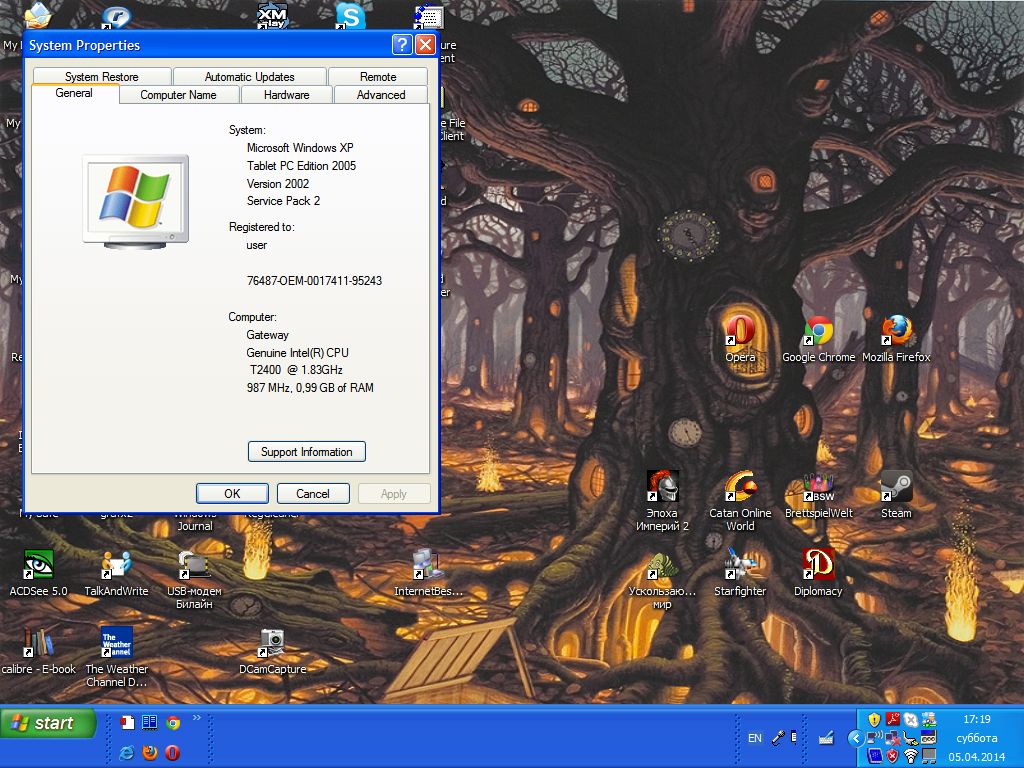Select the RealPlayer desktop shortcut
Screen dimensions: 1024x768
coord(116,17)
